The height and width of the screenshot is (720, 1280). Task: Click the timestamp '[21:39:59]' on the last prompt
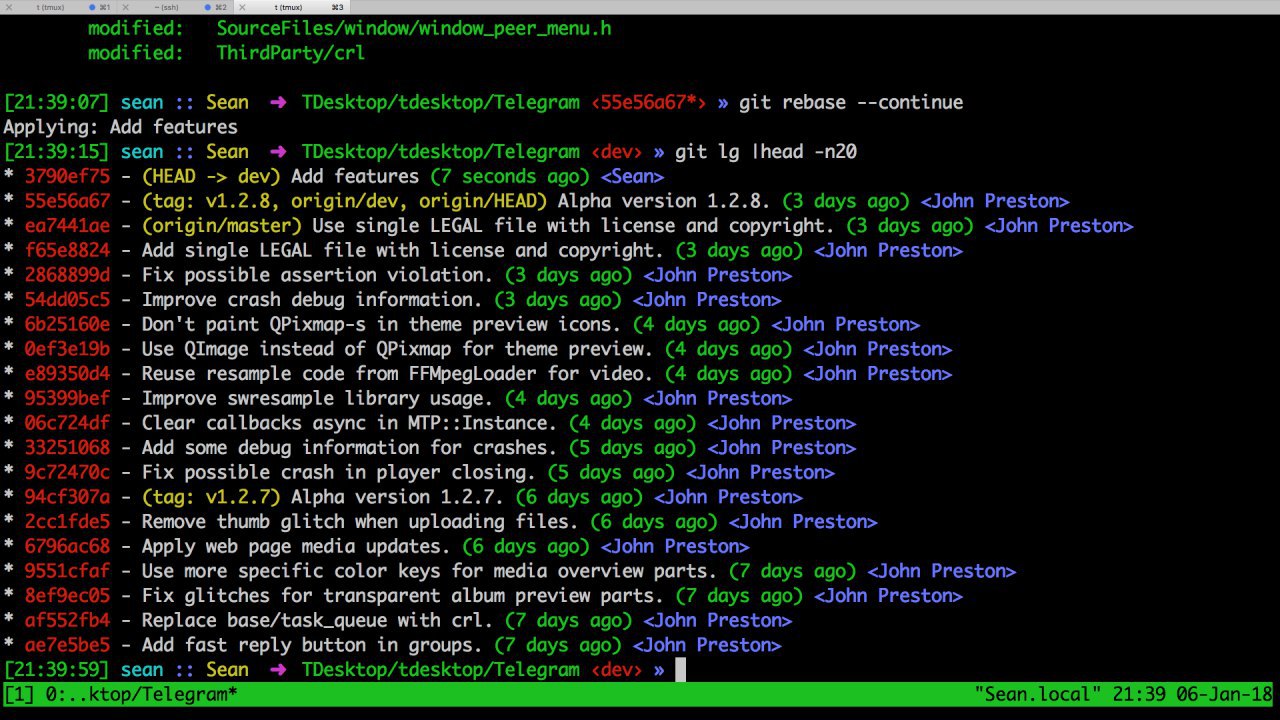tap(56, 670)
